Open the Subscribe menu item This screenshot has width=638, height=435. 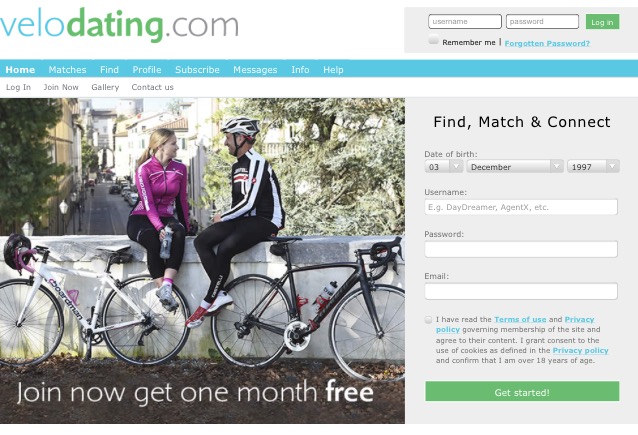pyautogui.click(x=197, y=70)
